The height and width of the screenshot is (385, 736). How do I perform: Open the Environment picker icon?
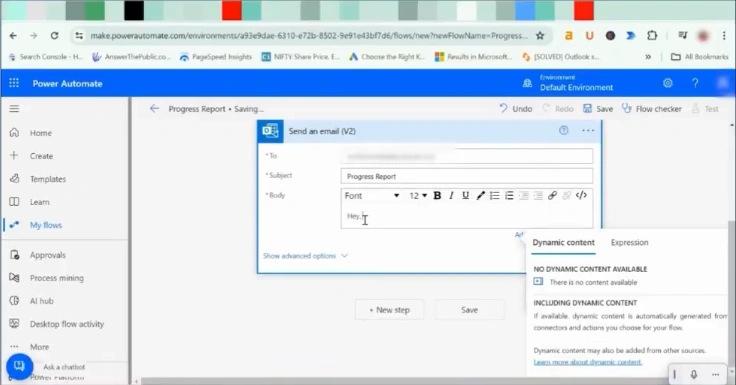(x=528, y=83)
